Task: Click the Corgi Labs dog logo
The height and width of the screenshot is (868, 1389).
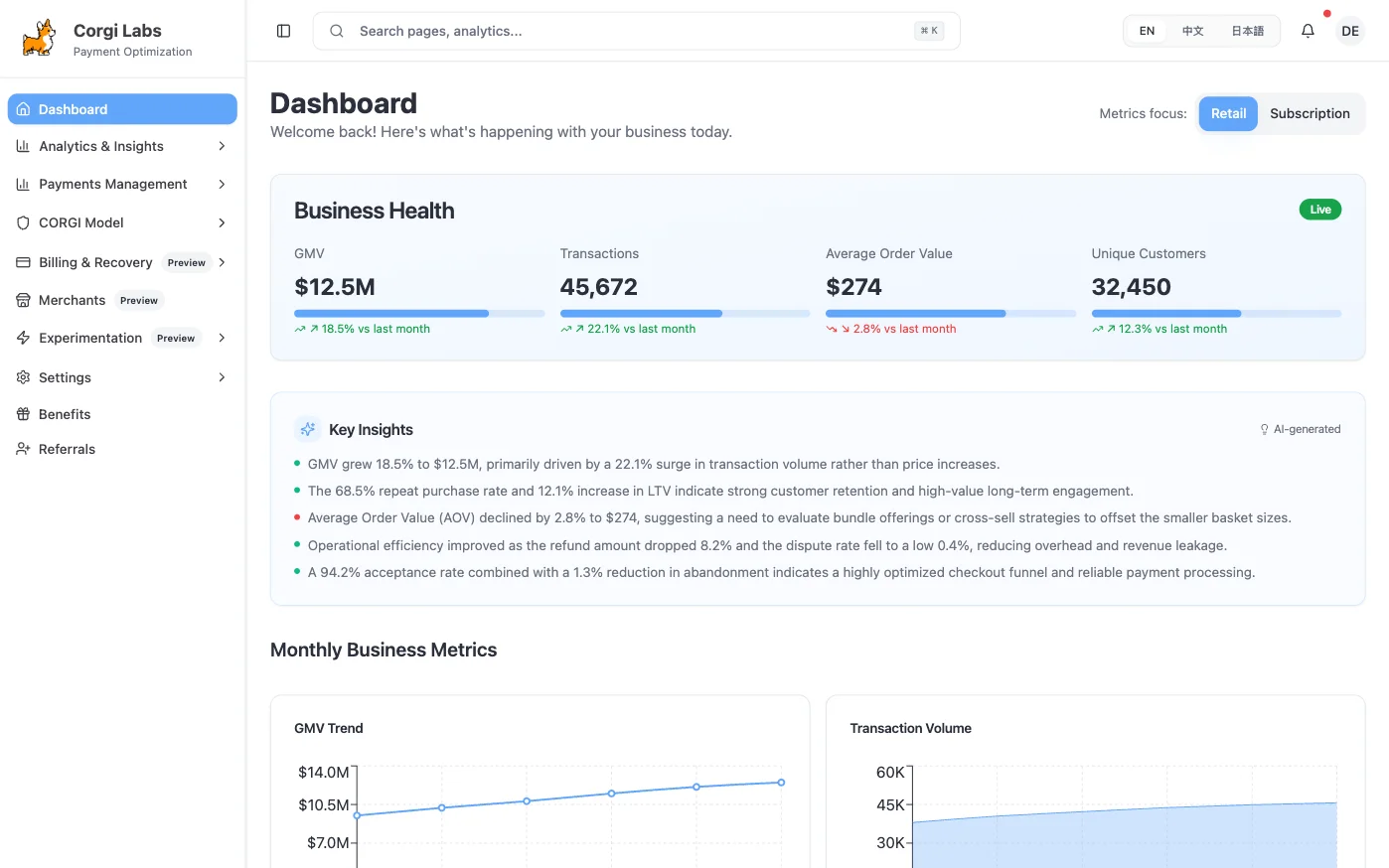Action: click(x=40, y=39)
